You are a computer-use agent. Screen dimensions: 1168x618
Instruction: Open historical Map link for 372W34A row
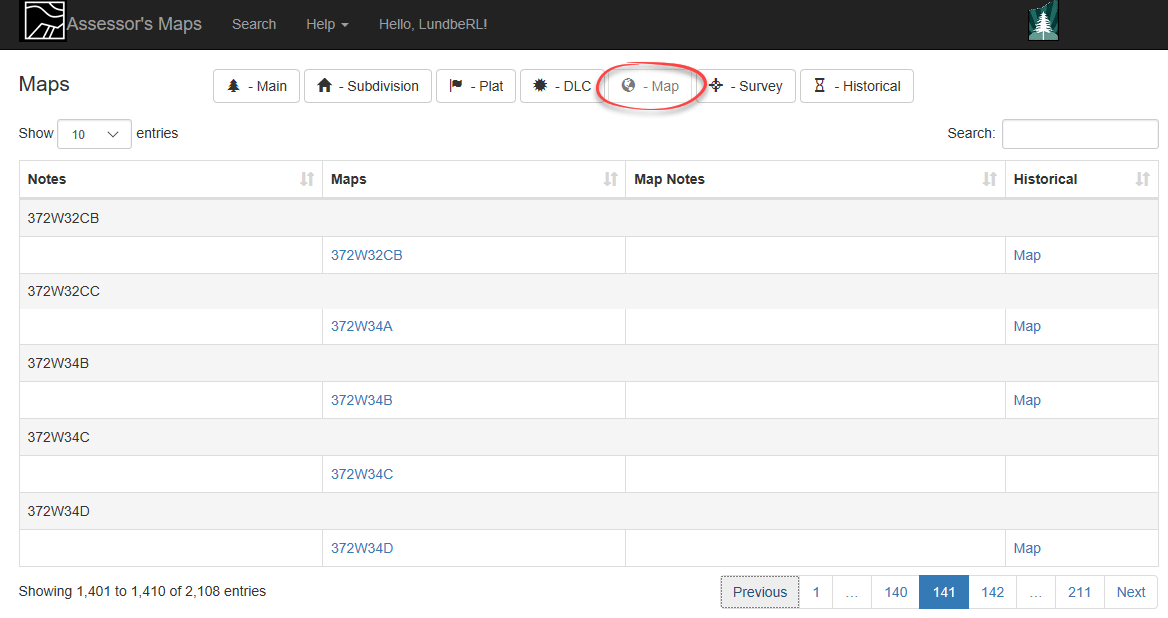coord(1026,326)
